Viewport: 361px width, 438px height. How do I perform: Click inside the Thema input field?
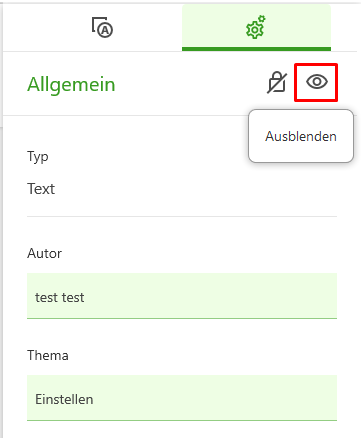182,398
